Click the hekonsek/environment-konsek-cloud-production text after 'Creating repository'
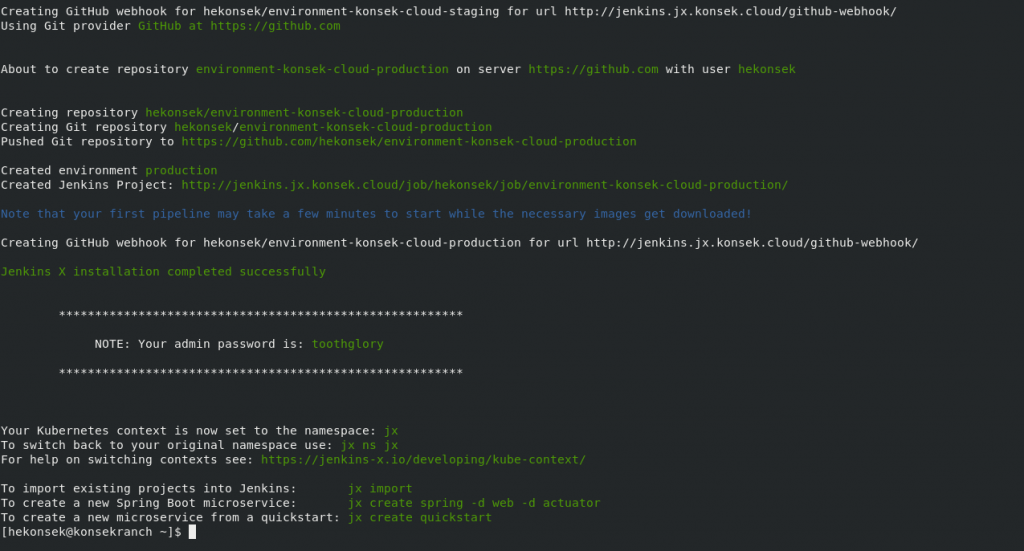The image size is (1024, 551). (304, 112)
